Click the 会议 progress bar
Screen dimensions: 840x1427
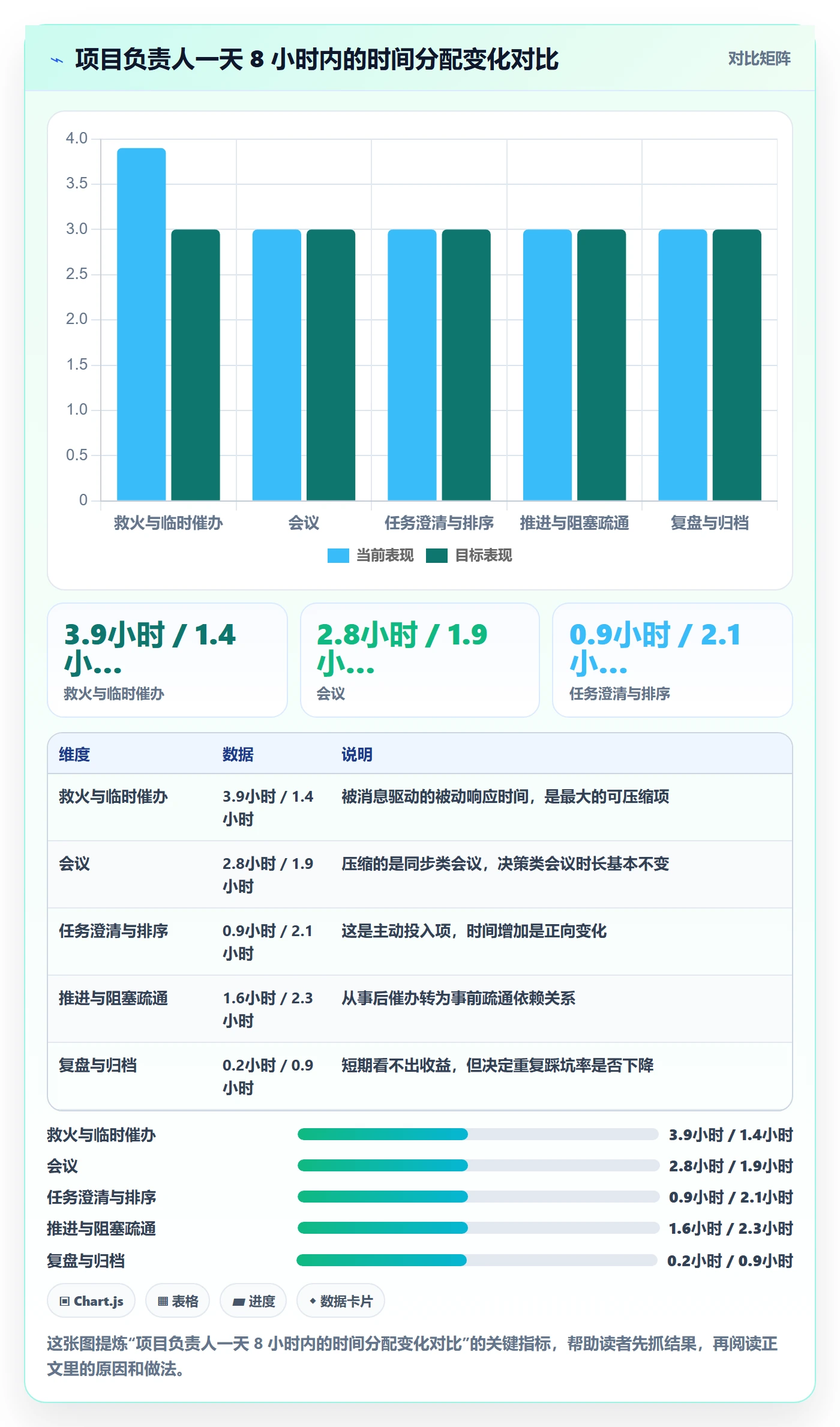478,1165
